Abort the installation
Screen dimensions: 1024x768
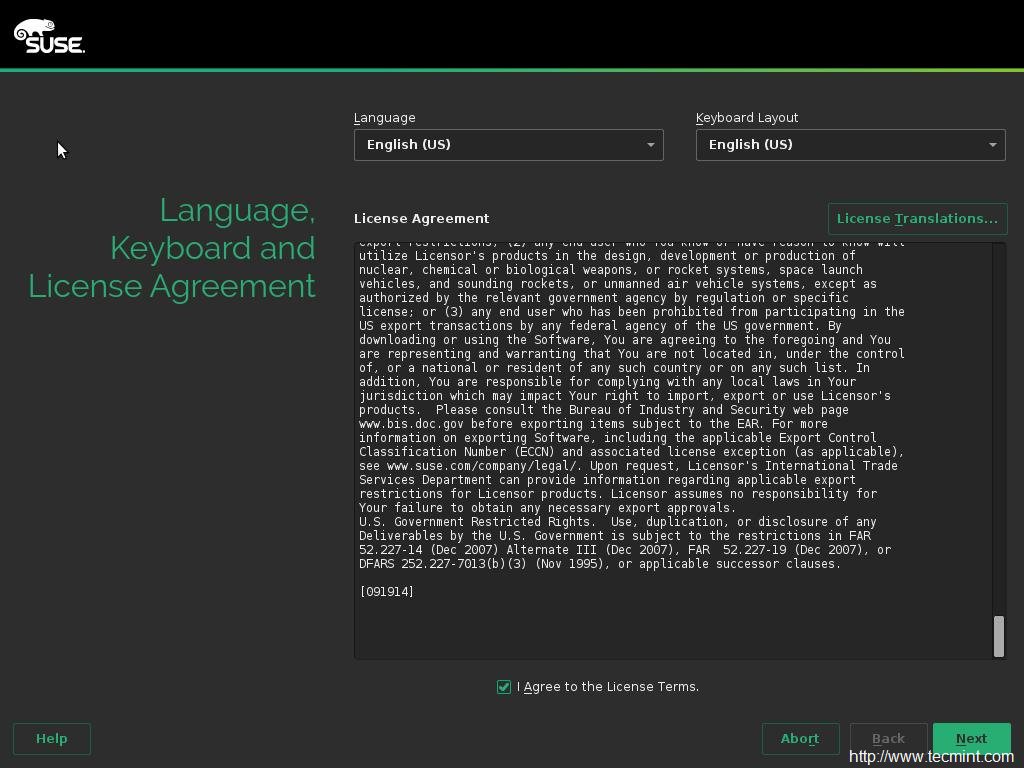click(x=800, y=739)
